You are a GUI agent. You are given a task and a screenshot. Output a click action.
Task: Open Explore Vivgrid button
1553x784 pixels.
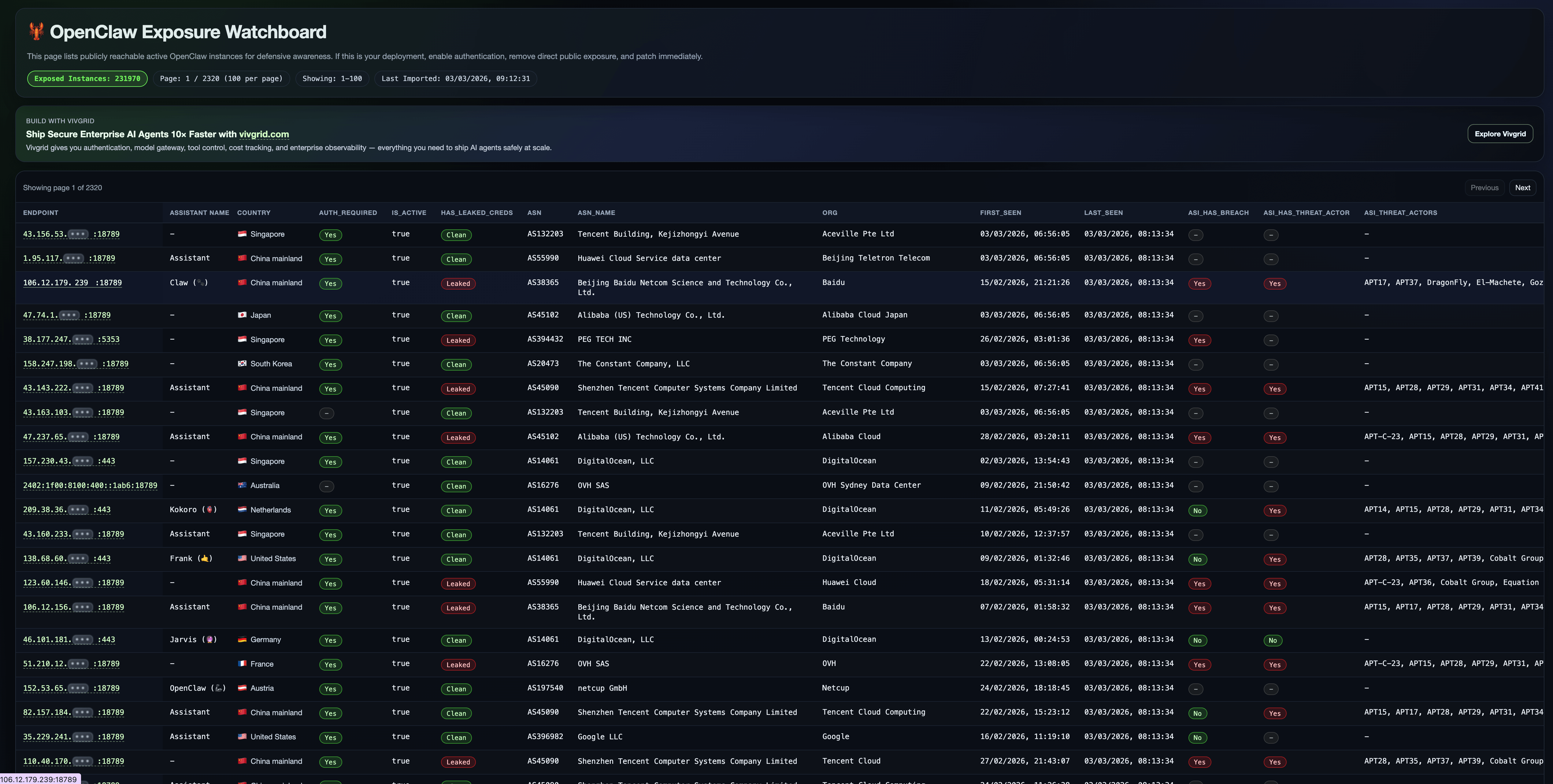coord(1500,134)
